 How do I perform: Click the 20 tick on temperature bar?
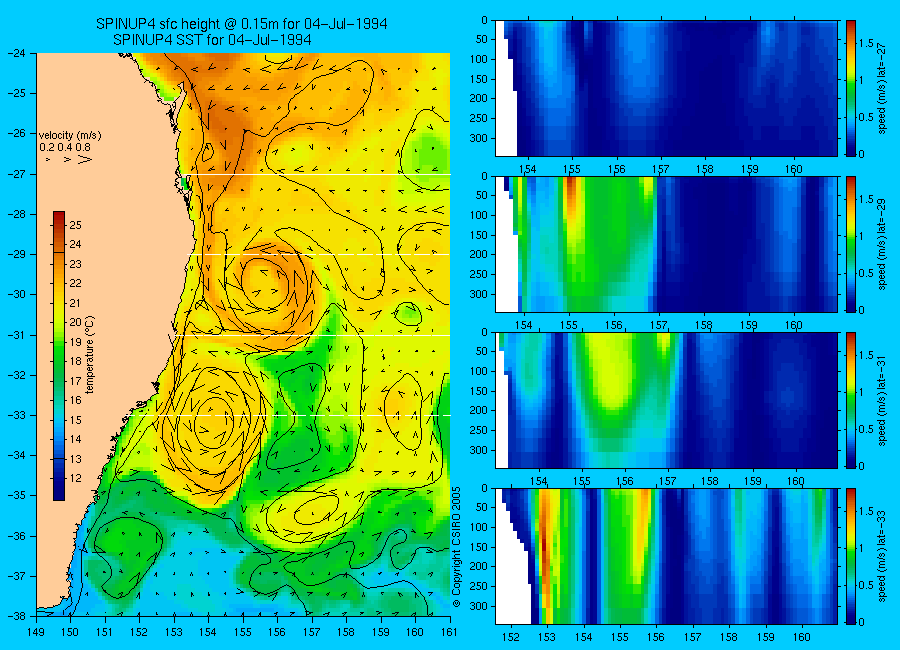click(76, 322)
